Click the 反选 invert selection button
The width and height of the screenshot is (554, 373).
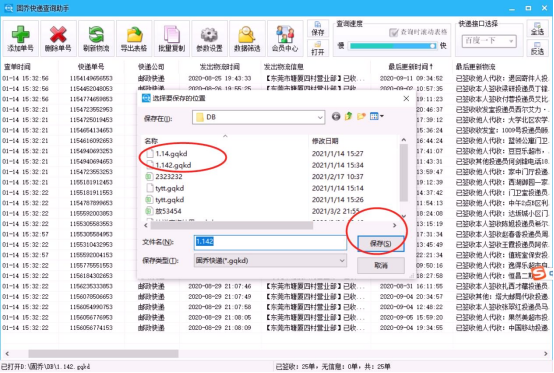click(x=537, y=48)
